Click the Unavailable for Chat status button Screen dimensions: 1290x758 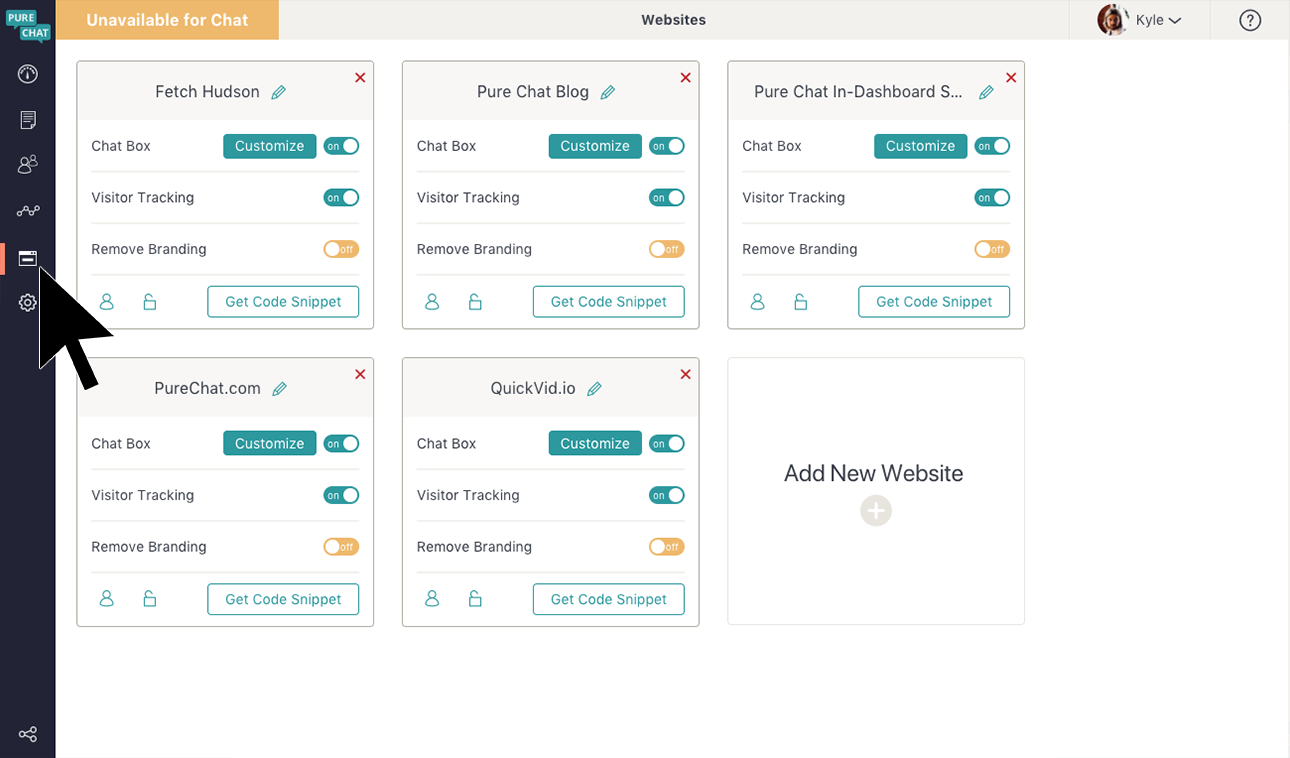167,20
